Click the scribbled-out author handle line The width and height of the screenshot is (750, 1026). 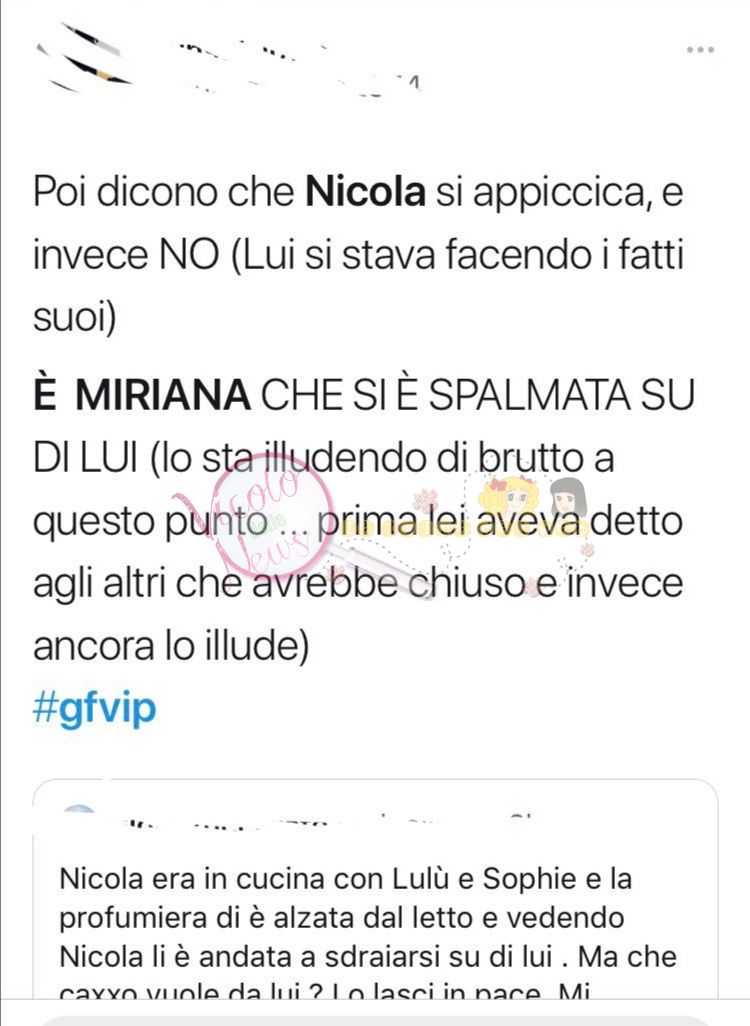tap(298, 85)
